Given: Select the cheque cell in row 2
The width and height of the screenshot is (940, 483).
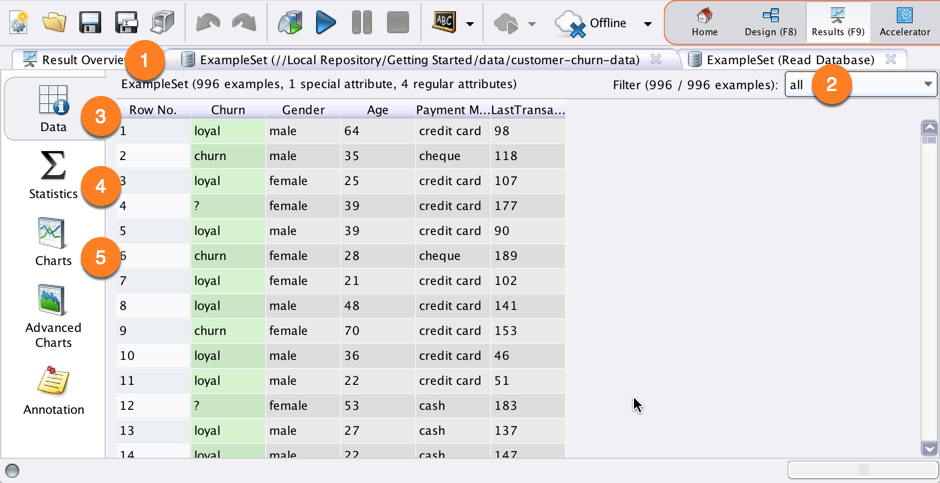Looking at the screenshot, I should 453,156.
